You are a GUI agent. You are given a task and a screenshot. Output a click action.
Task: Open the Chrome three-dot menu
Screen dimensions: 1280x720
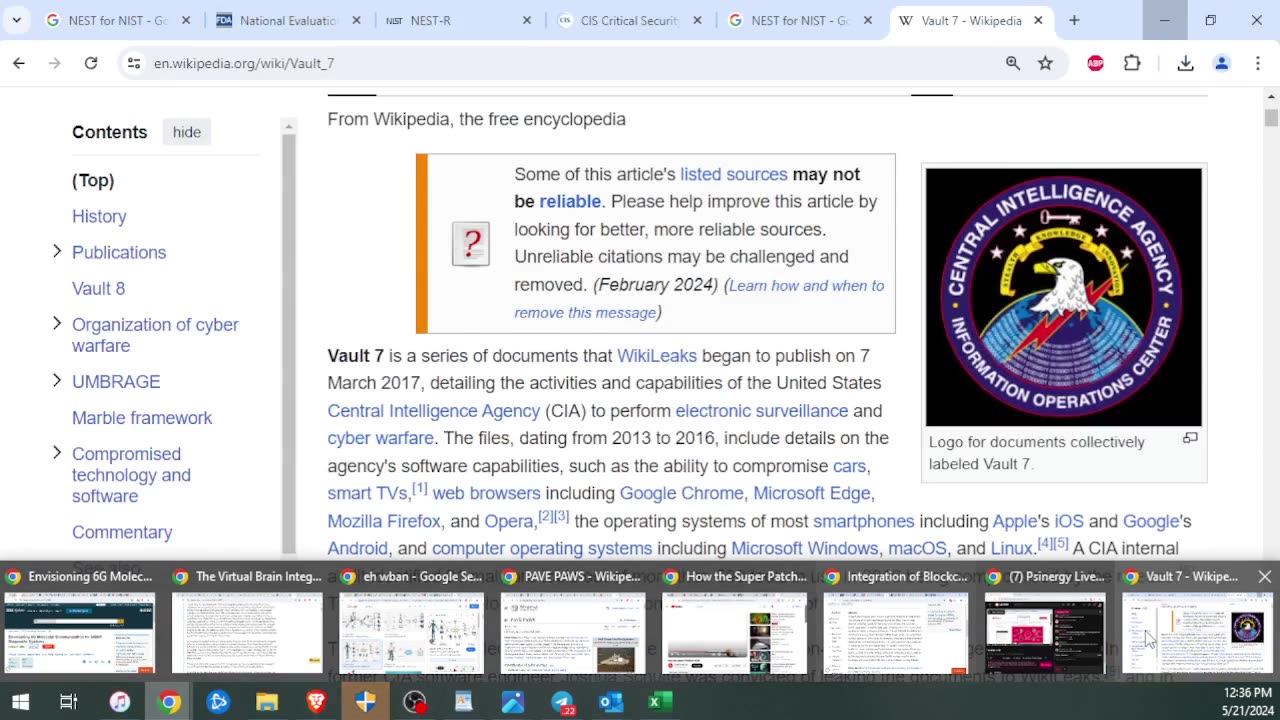1258,63
